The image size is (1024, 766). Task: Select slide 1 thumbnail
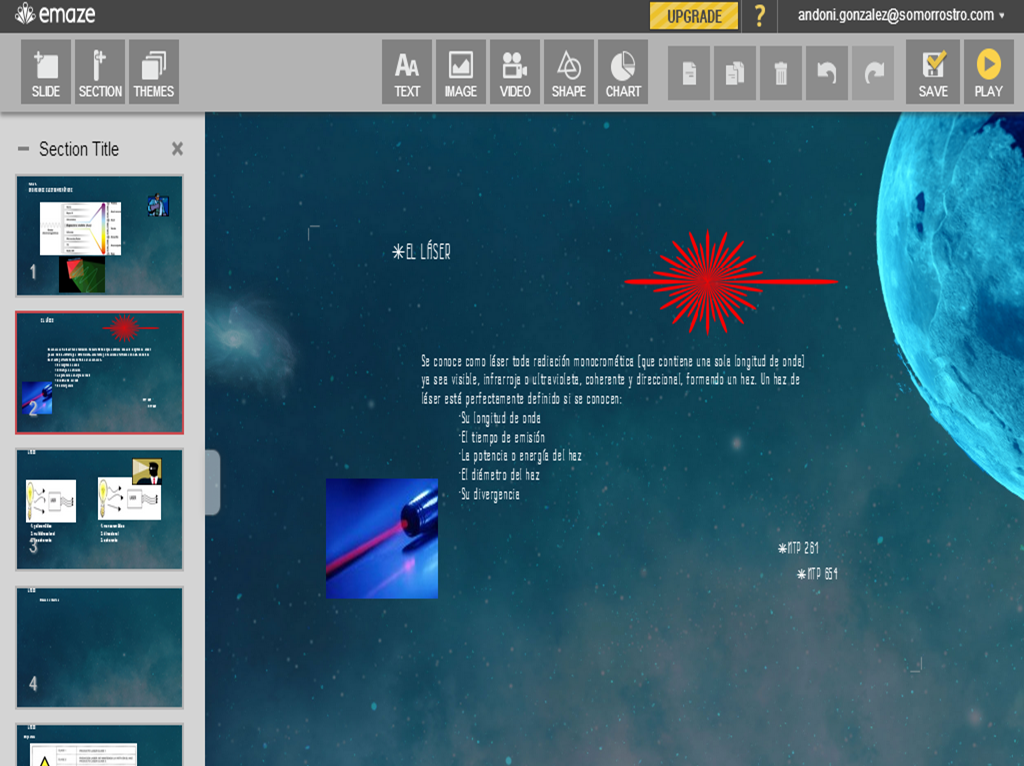click(99, 236)
